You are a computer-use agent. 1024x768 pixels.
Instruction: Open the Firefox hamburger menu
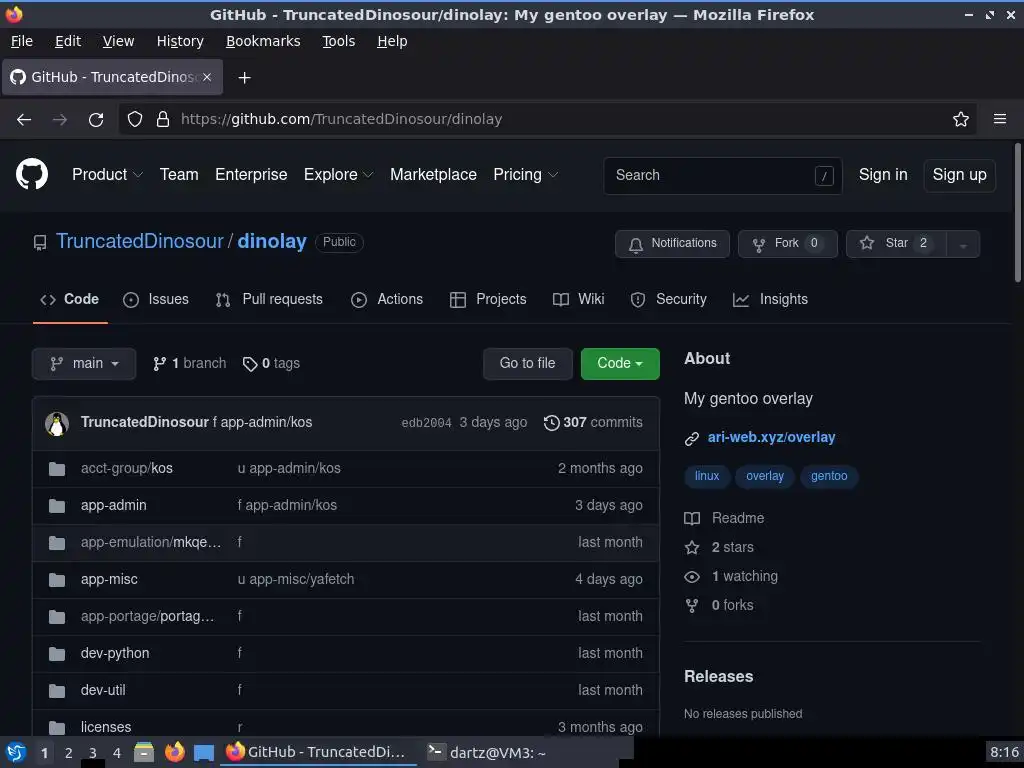pyautogui.click(x=1000, y=119)
